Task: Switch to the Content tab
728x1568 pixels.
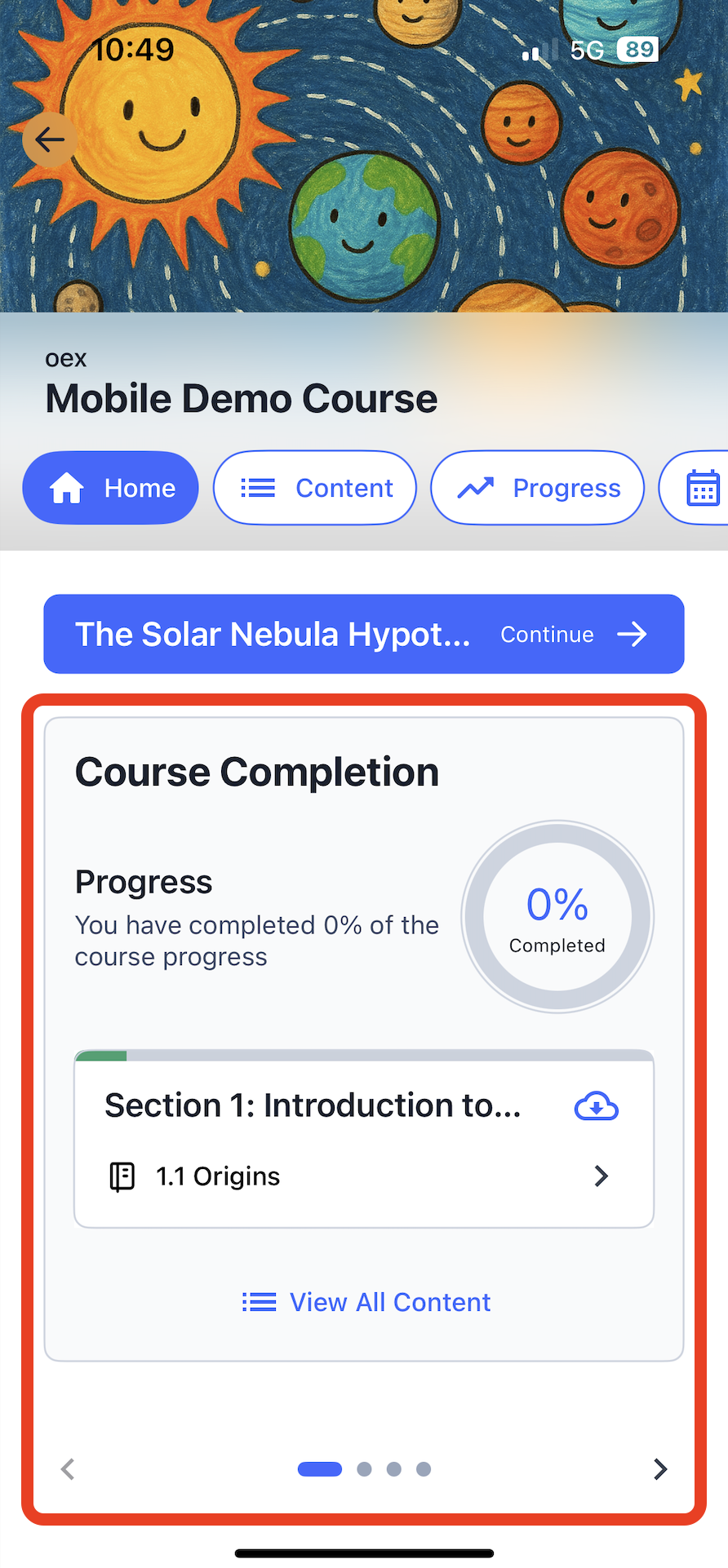Action: (315, 488)
